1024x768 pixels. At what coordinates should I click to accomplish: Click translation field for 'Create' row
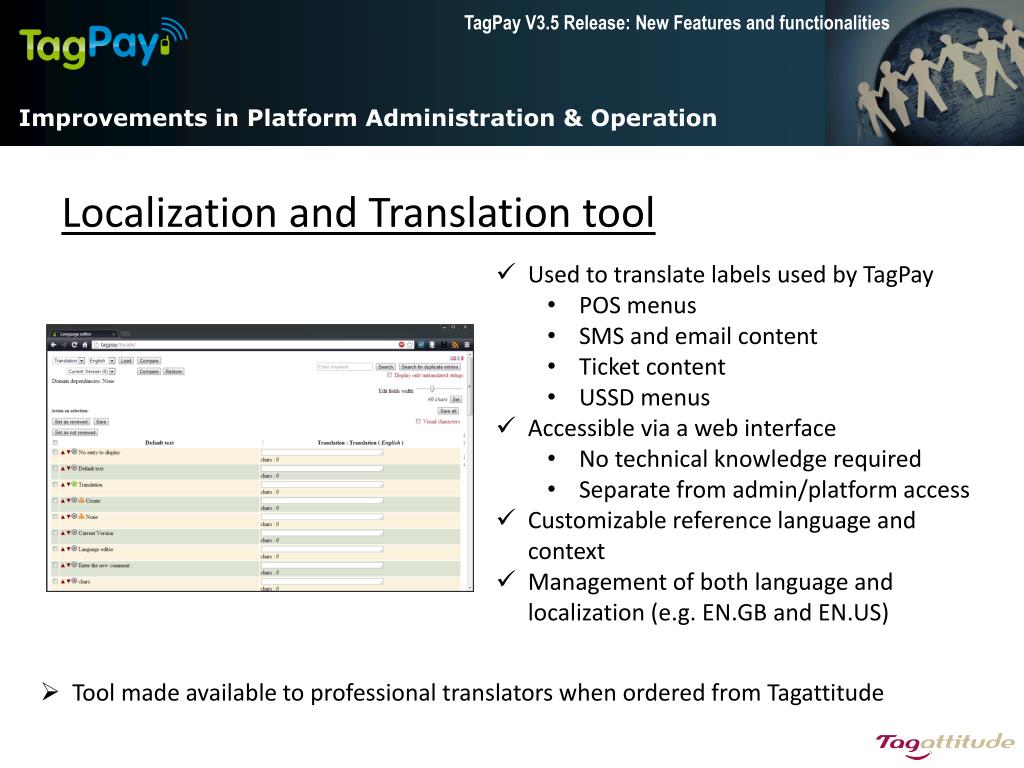(322, 500)
